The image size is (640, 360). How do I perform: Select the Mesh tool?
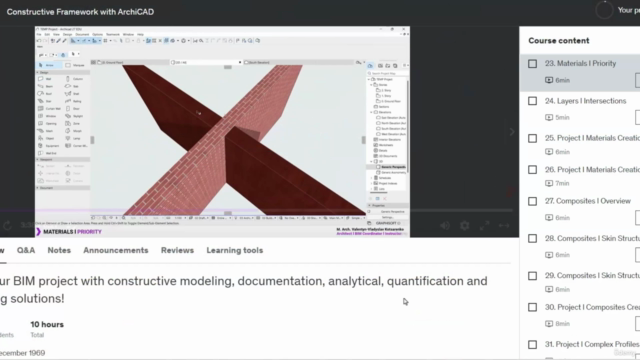click(46, 131)
